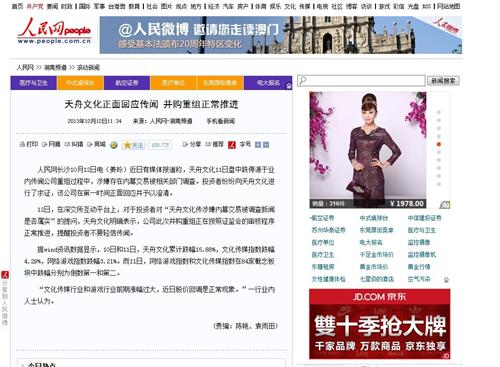The image size is (500, 367).
Task: Open the 网站地图 top navigation item
Action: point(449,6)
